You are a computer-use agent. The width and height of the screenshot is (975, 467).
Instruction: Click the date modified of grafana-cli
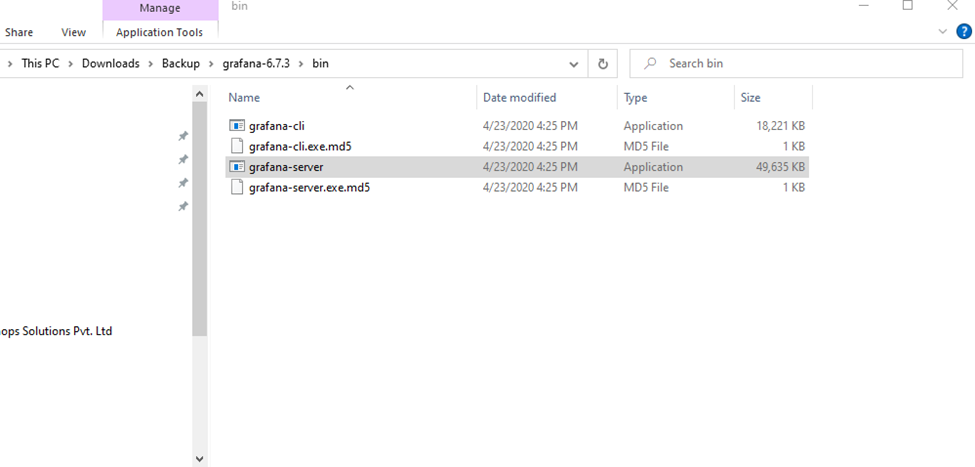click(x=530, y=126)
